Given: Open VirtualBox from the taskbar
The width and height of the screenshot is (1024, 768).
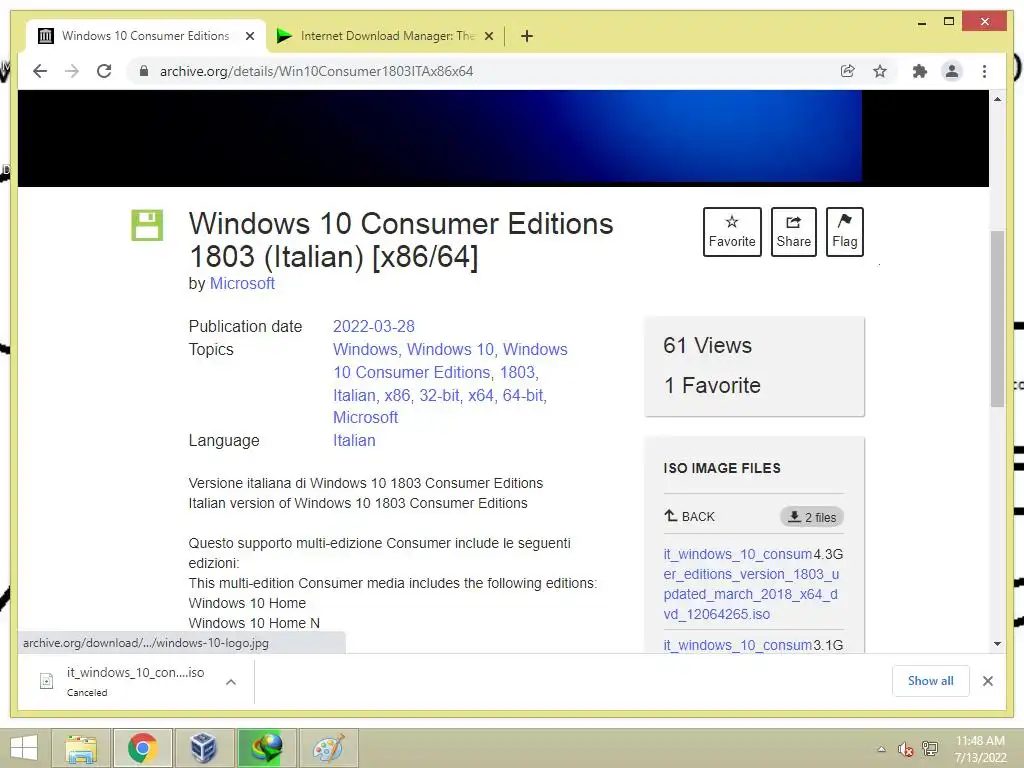Looking at the screenshot, I should (x=203, y=748).
